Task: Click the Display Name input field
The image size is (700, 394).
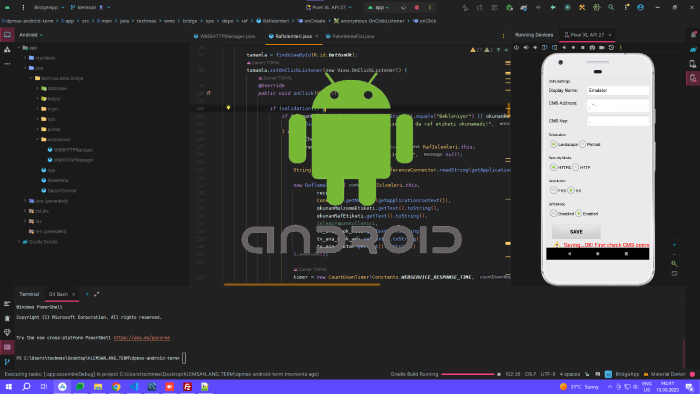Action: point(618,90)
